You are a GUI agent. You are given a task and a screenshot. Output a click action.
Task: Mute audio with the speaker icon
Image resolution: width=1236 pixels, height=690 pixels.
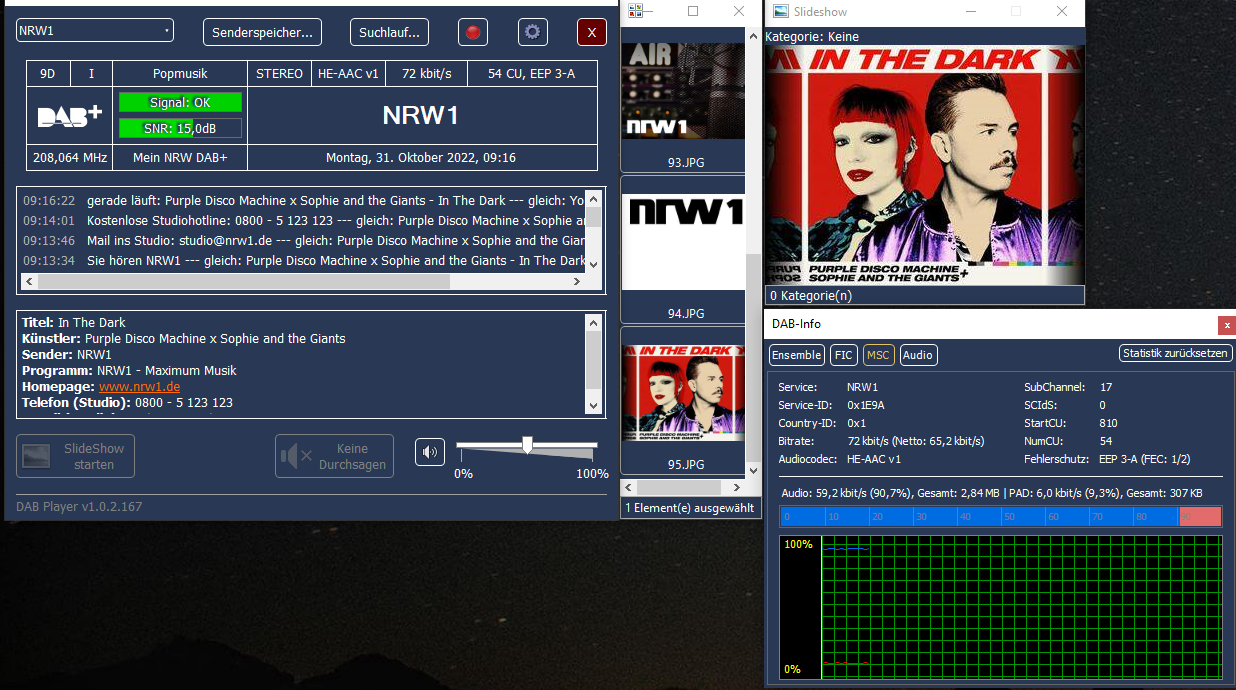[x=430, y=452]
